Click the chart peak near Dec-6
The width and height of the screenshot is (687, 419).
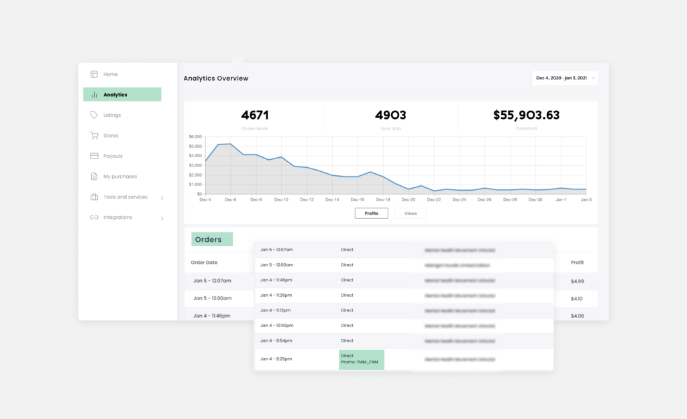[x=230, y=144]
